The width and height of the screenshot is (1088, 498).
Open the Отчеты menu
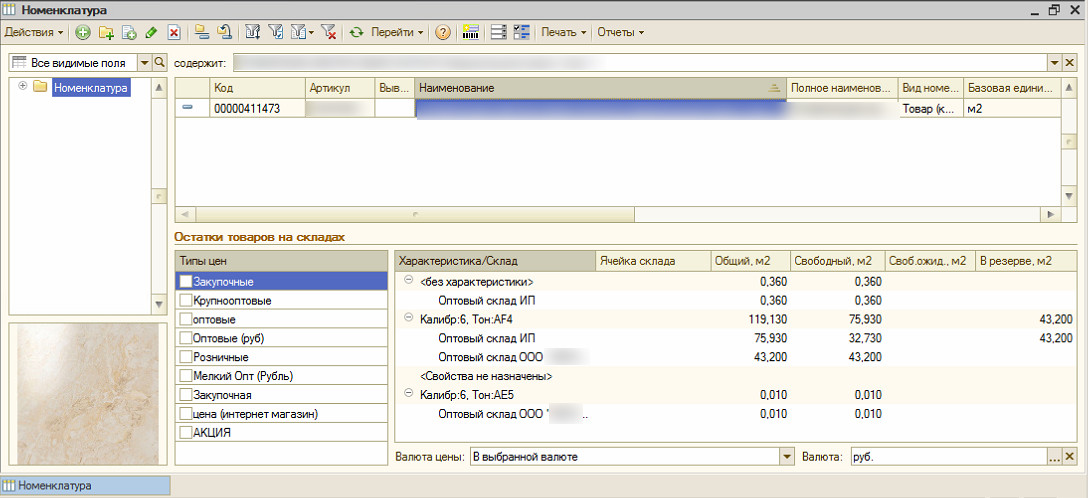pos(620,32)
